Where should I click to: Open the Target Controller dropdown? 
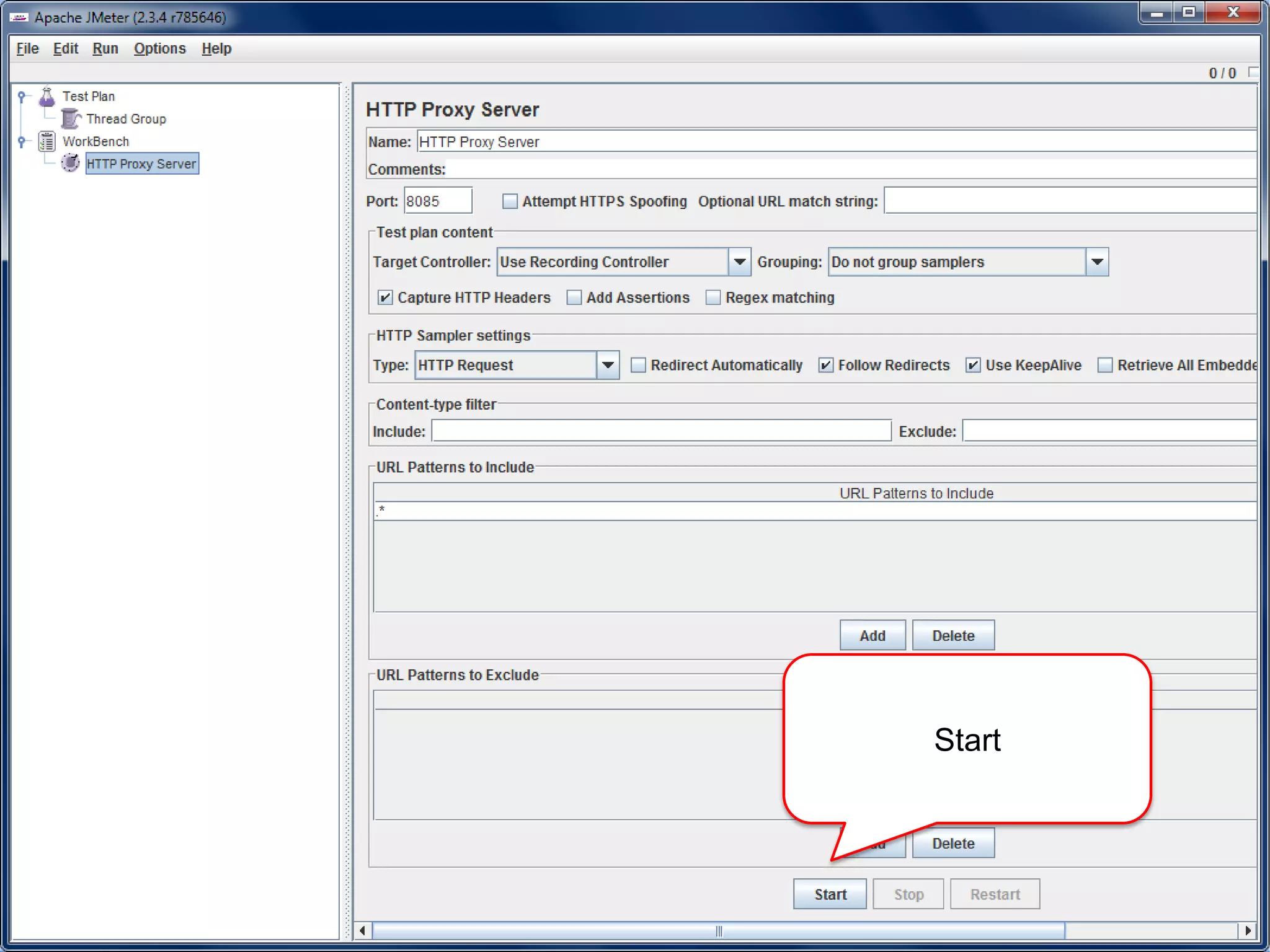(x=739, y=262)
